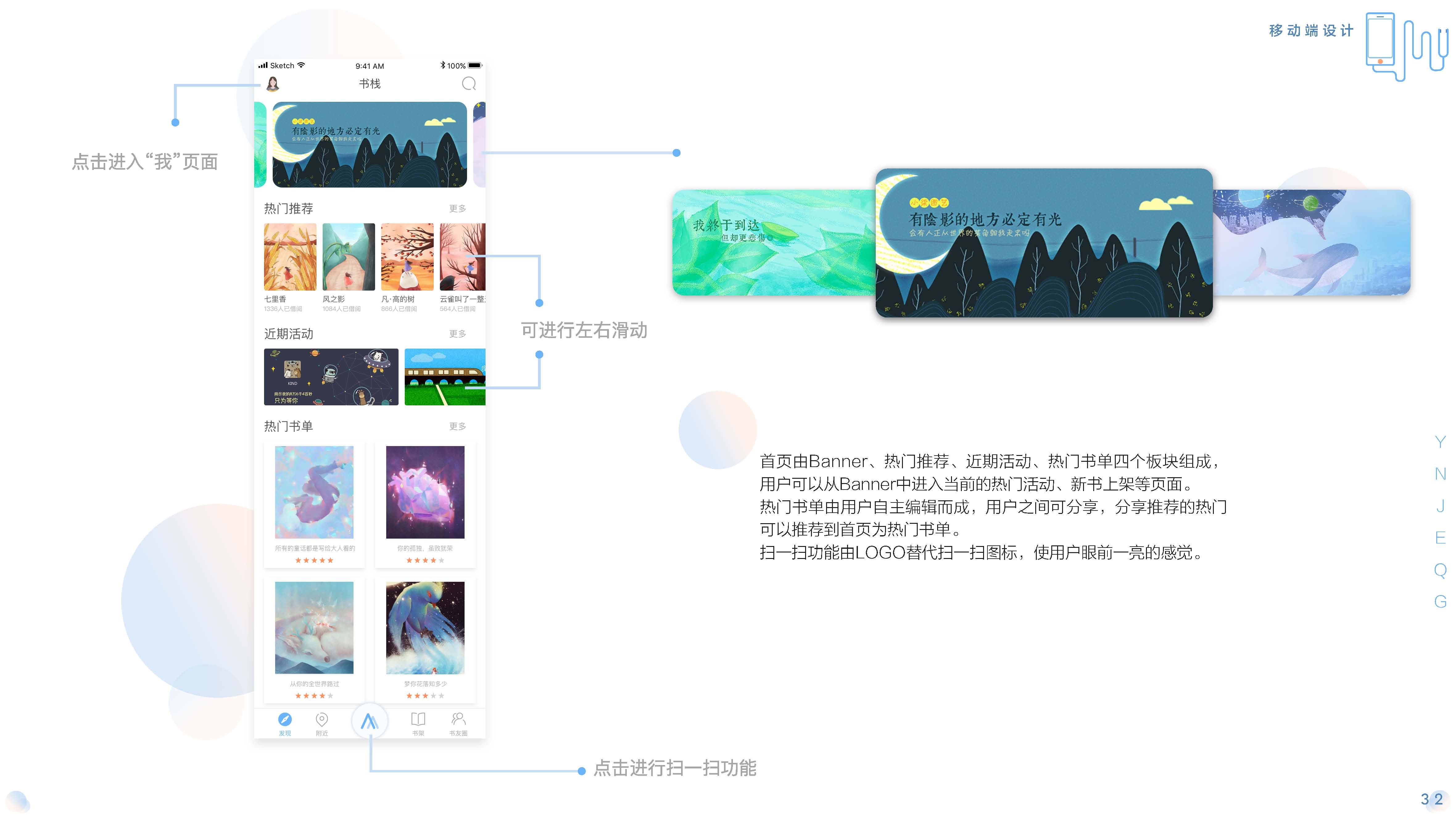Image resolution: width=1456 pixels, height=819 pixels.
Task: Open the 凡·高的树 book cover
Action: pos(407,257)
